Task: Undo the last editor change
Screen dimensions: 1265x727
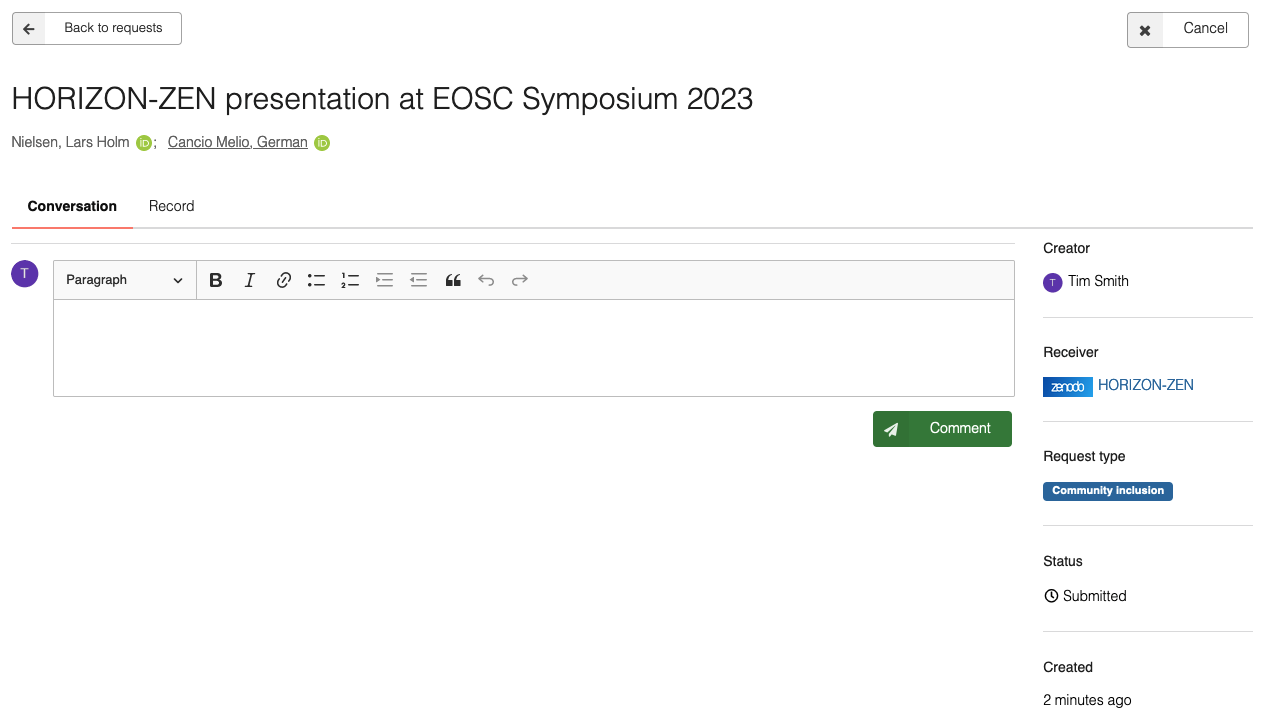Action: click(486, 280)
